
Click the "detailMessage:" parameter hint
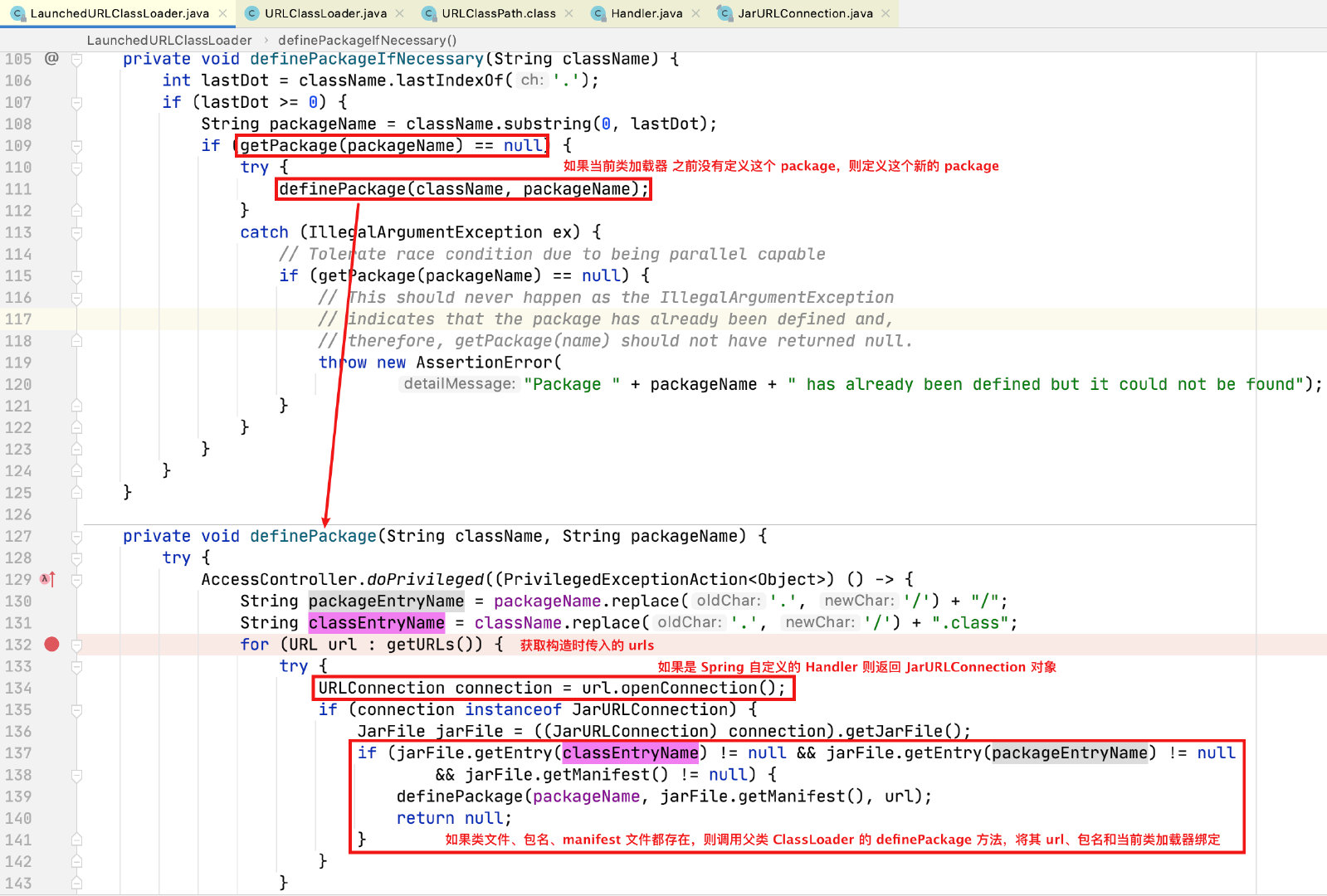pos(459,383)
